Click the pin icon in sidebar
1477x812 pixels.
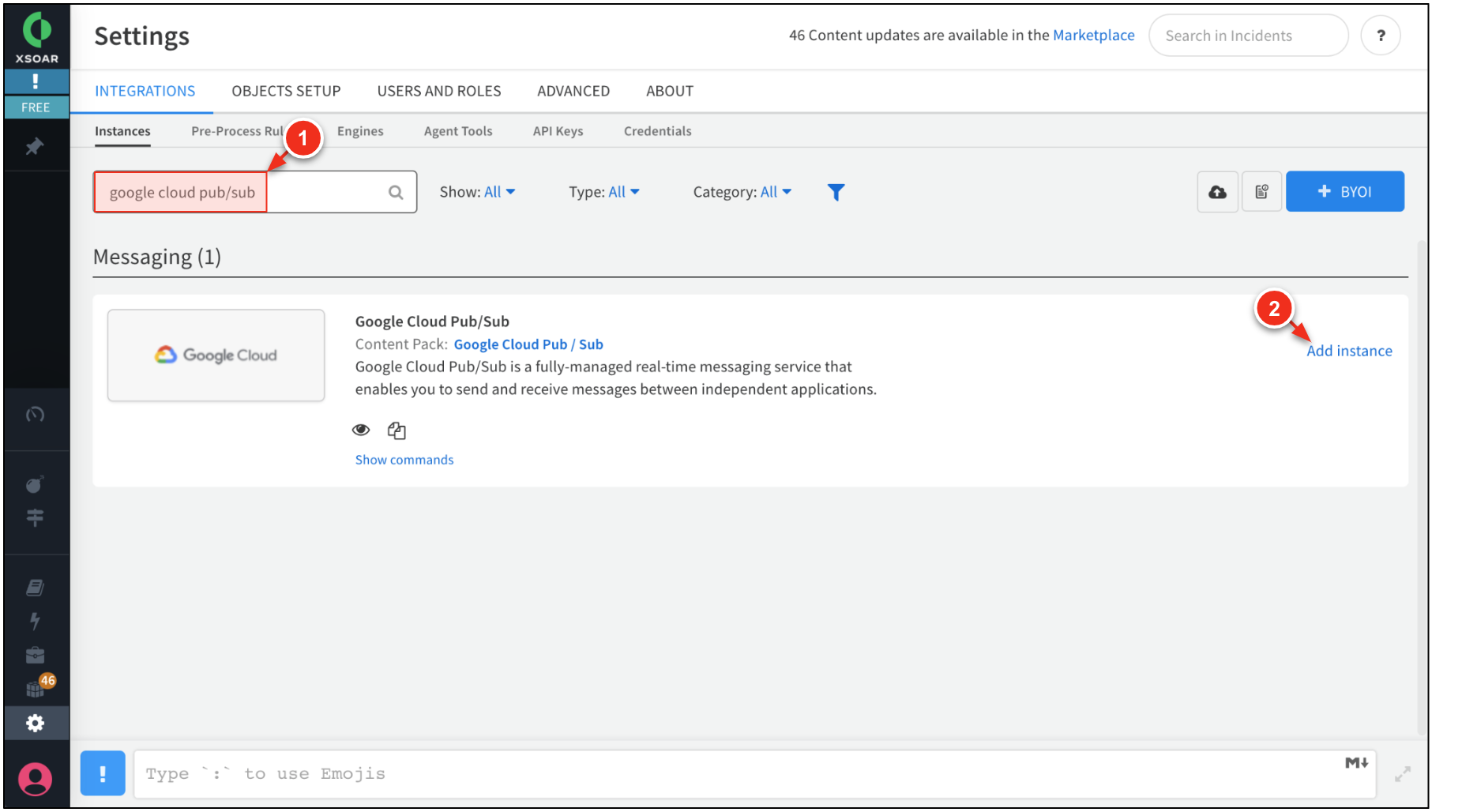pos(35,146)
